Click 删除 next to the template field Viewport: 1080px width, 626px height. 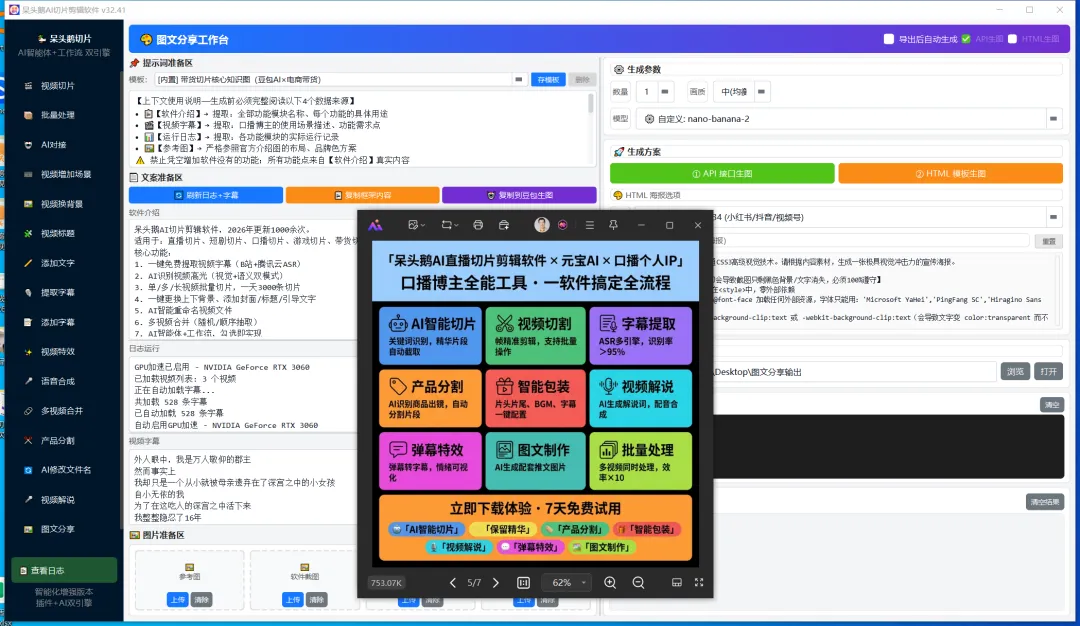click(582, 79)
